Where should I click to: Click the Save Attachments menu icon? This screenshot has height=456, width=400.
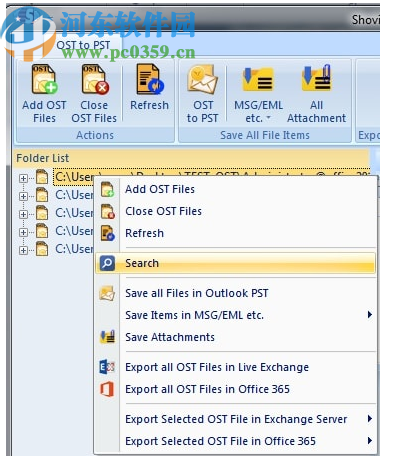pyautogui.click(x=108, y=337)
